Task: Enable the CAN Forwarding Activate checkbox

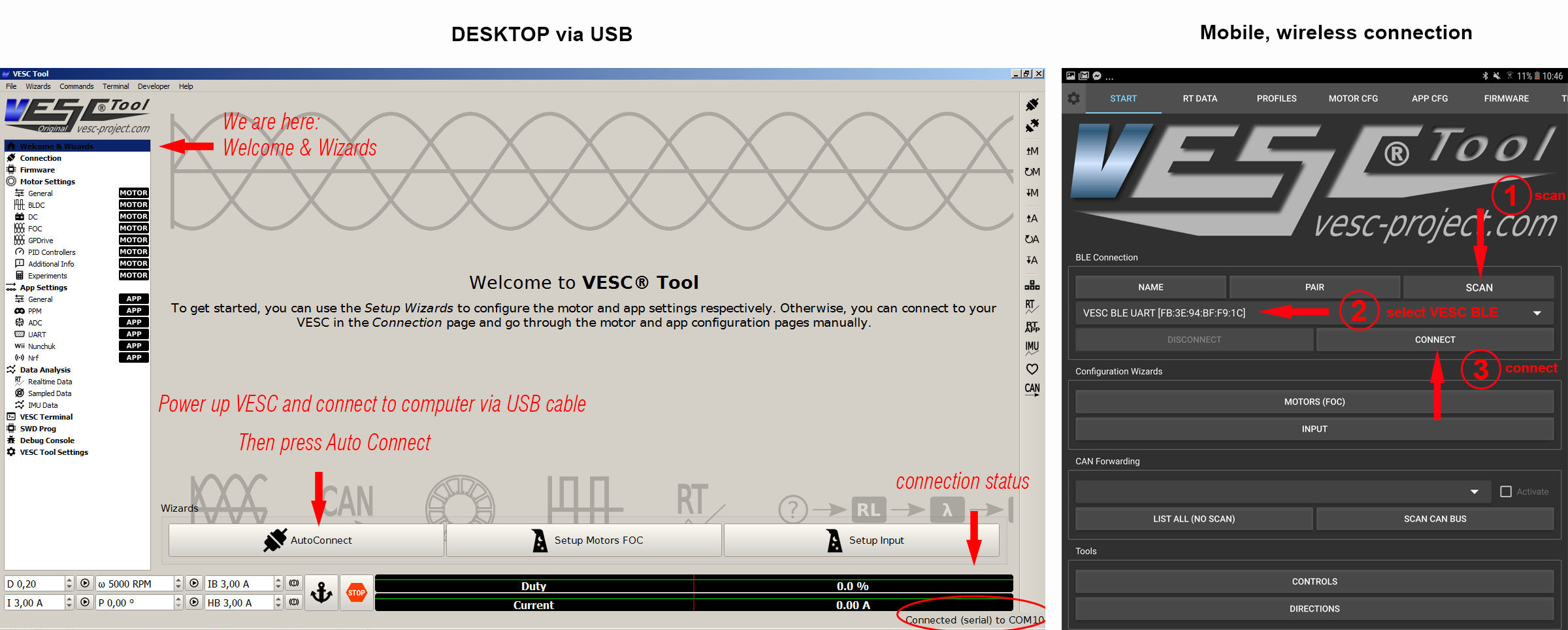Action: (x=1506, y=491)
